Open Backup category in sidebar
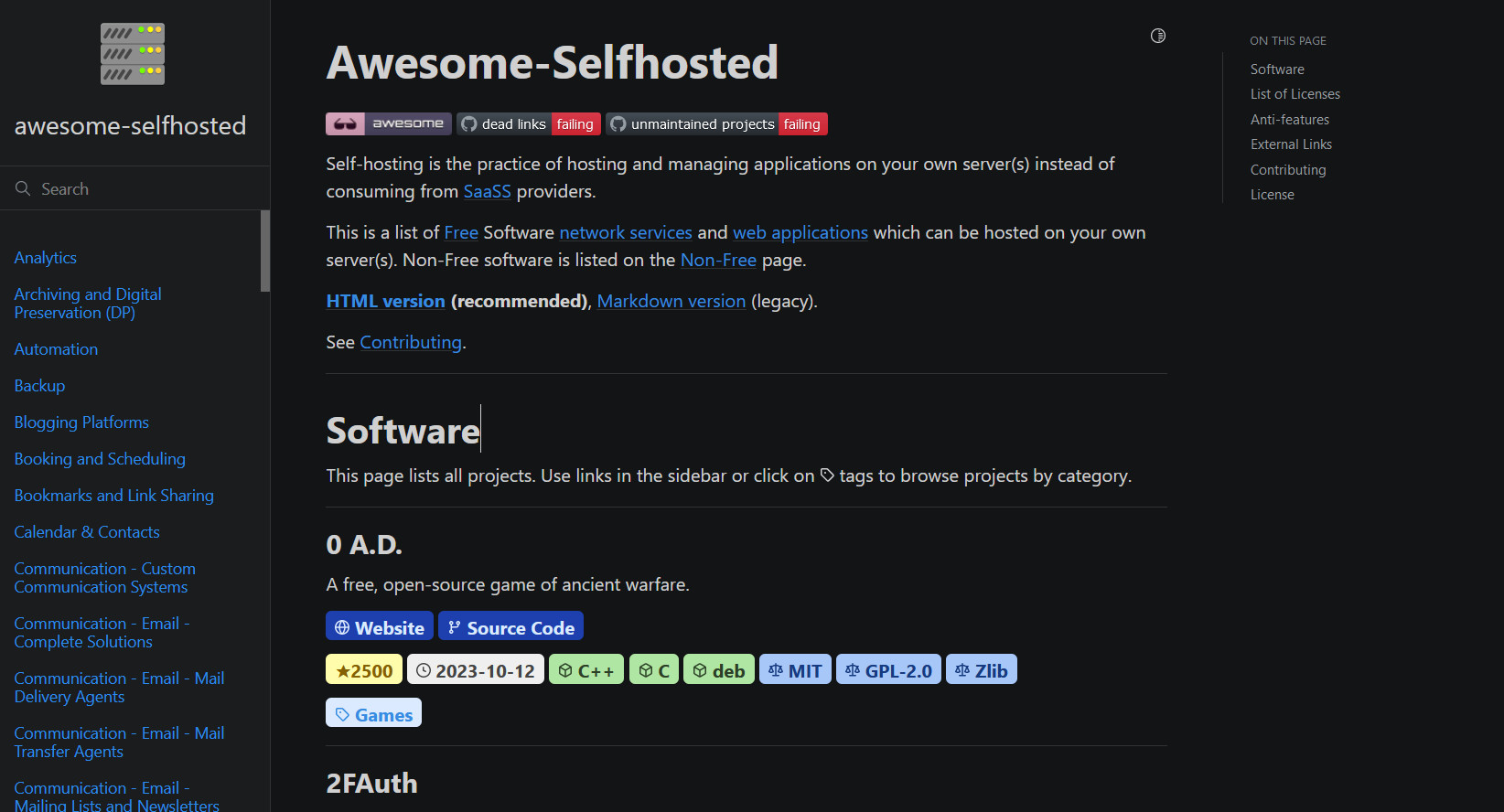Viewport: 1504px width, 812px height. point(39,386)
